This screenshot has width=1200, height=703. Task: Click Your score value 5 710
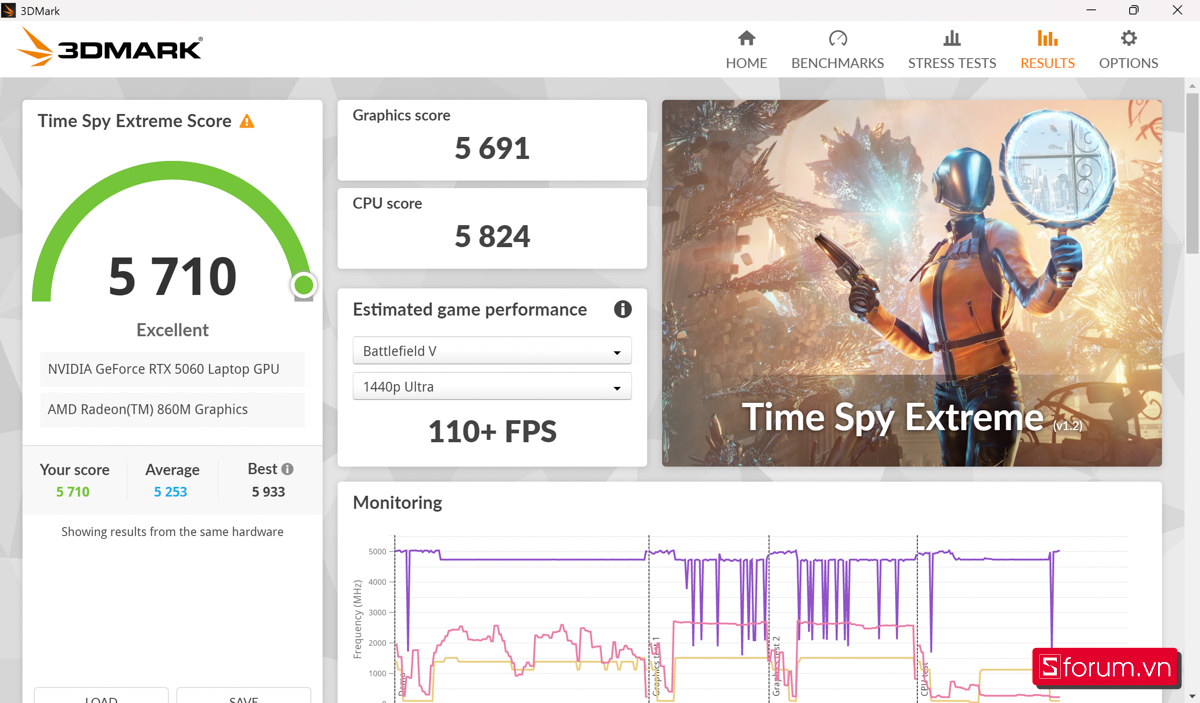point(73,492)
